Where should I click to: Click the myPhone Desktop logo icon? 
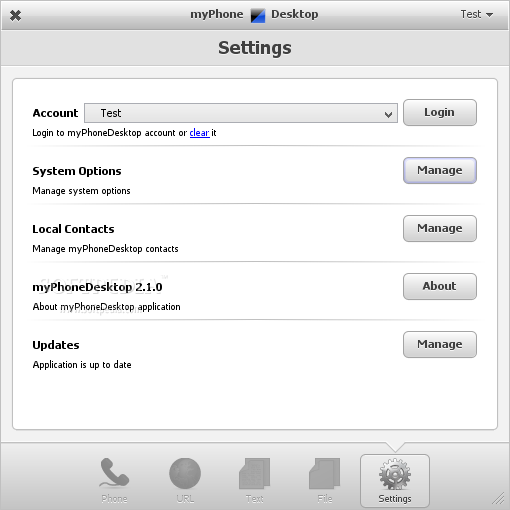click(258, 16)
